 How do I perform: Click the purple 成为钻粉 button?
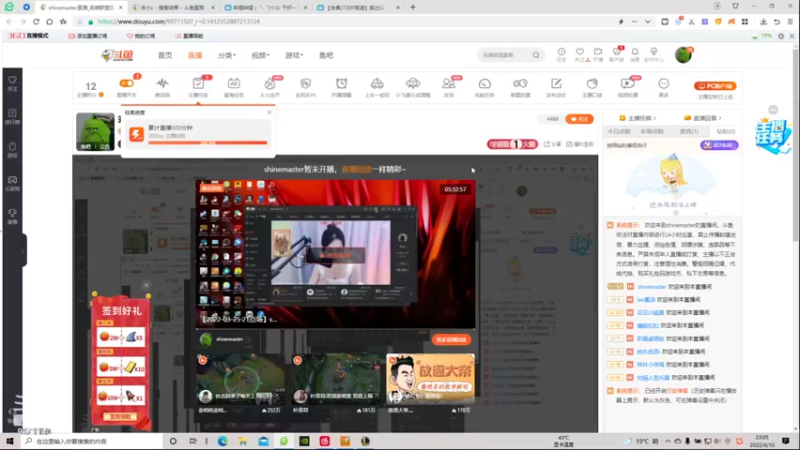(x=719, y=145)
